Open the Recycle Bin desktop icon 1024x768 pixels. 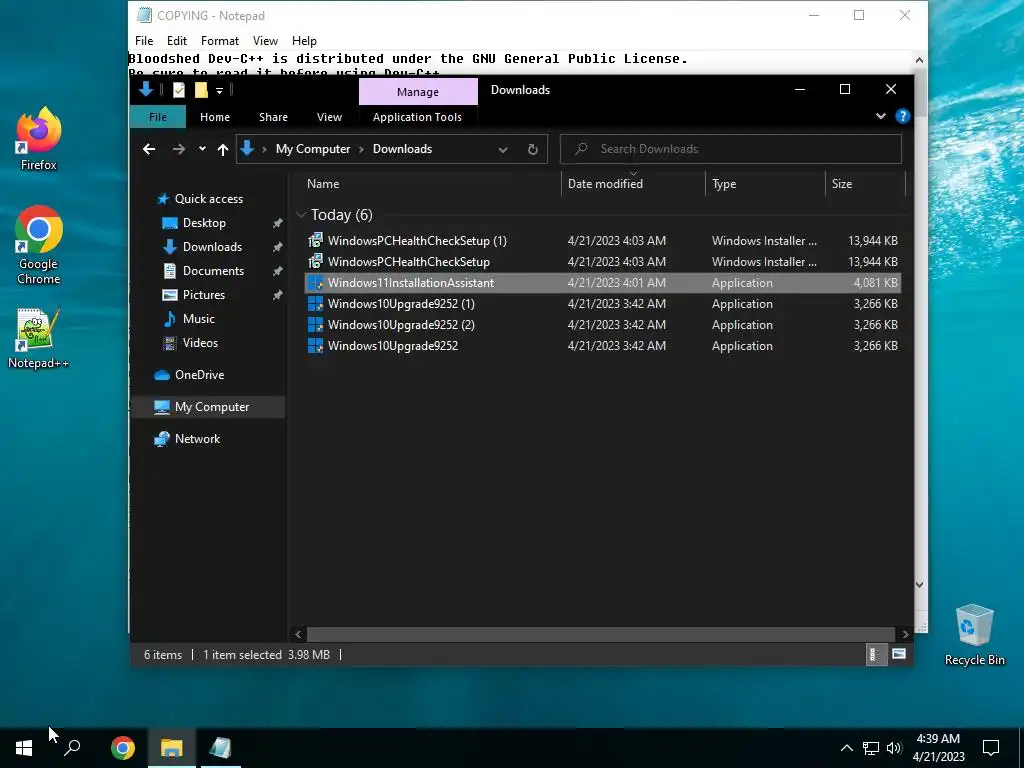coord(974,635)
